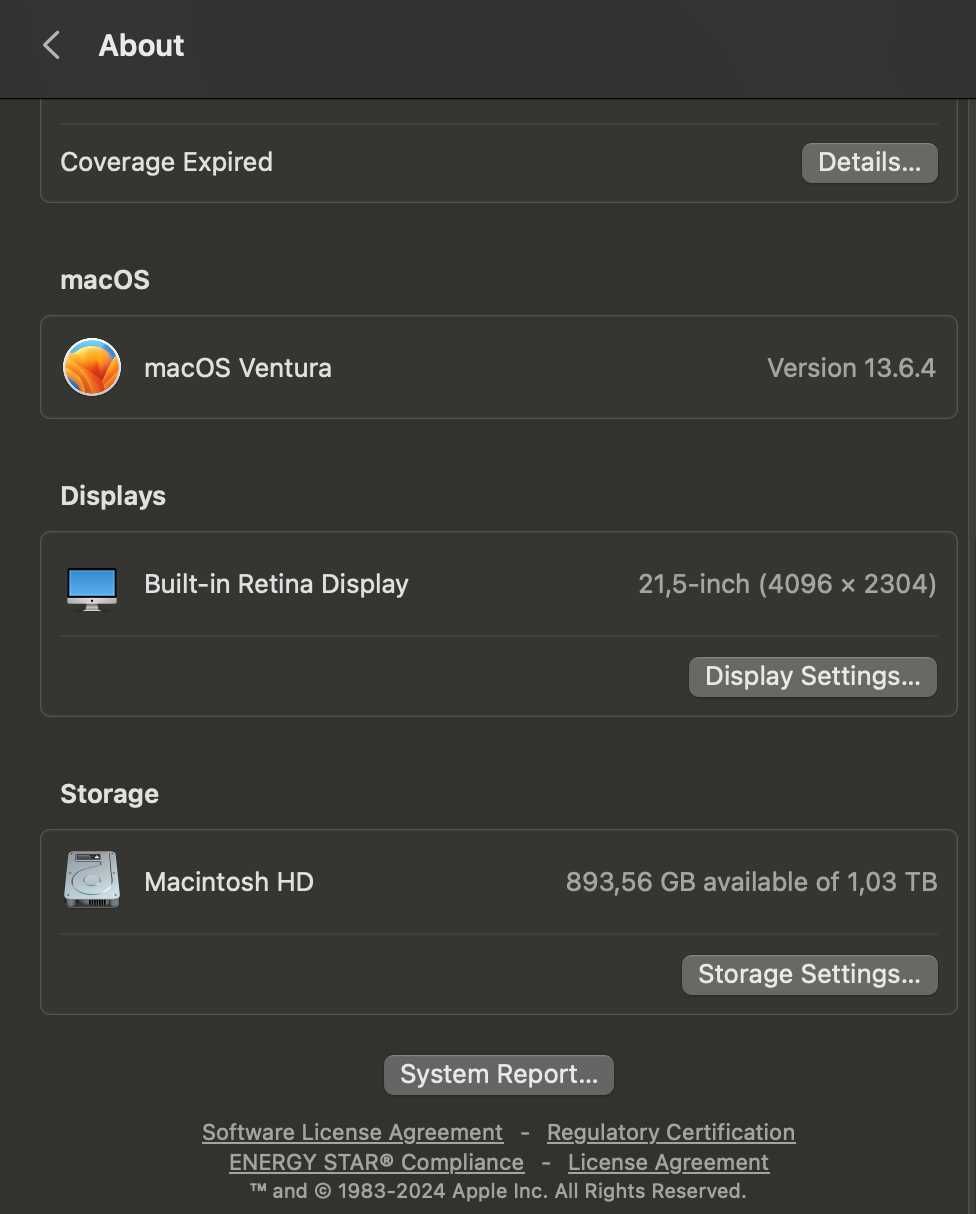Screen dimensions: 976x1214
Task: Select the macOS Ventura name text
Action: [x=238, y=368]
